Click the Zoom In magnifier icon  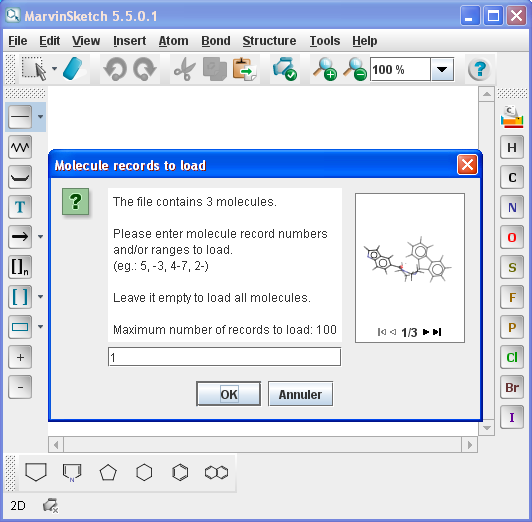325,69
